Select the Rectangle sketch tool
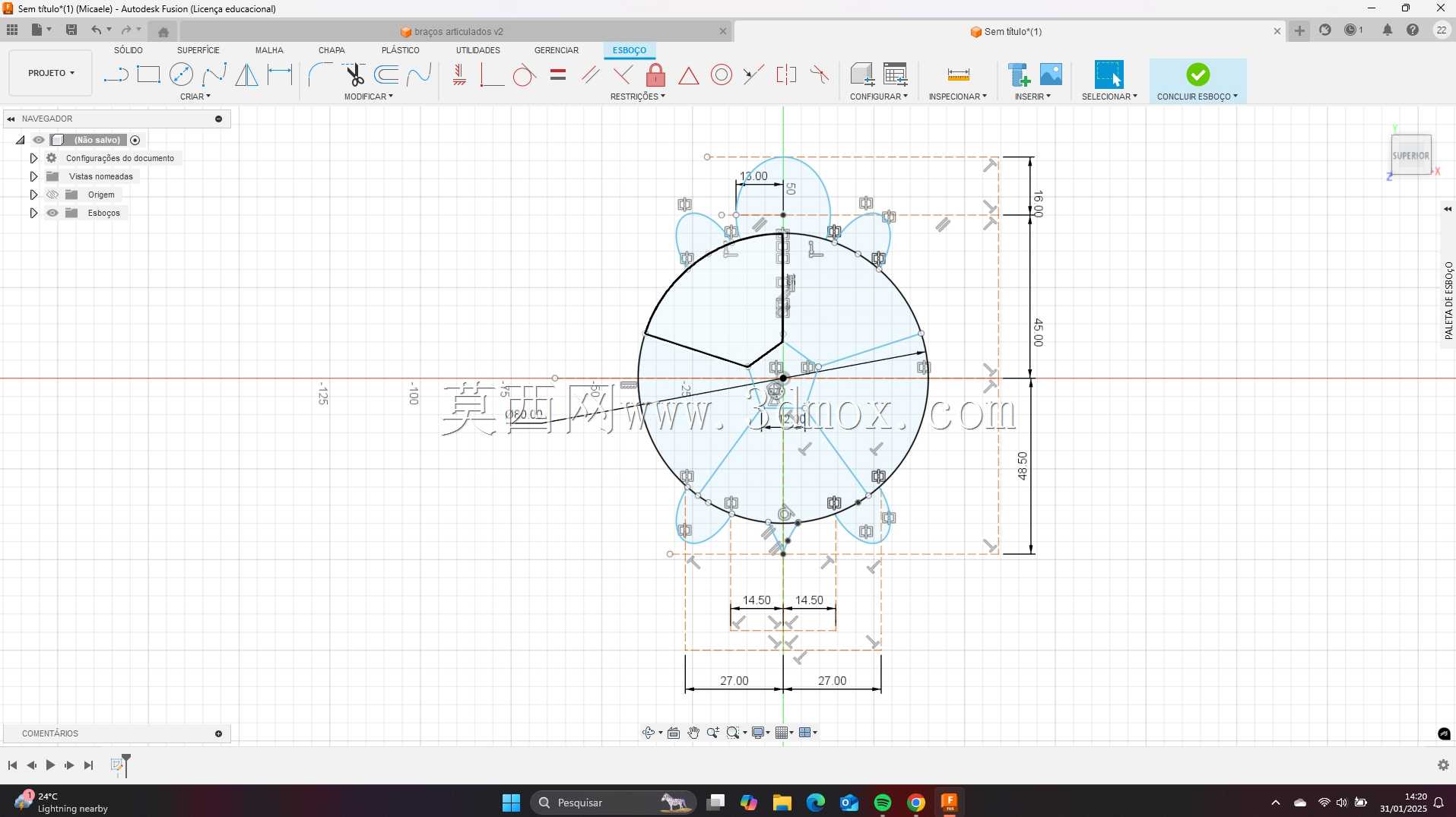This screenshot has height=817, width=1456. click(148, 74)
